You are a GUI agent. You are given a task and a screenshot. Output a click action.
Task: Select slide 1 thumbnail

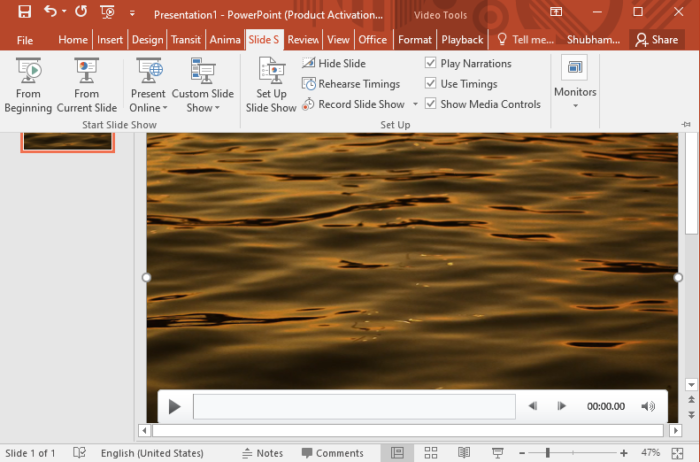pyautogui.click(x=67, y=142)
